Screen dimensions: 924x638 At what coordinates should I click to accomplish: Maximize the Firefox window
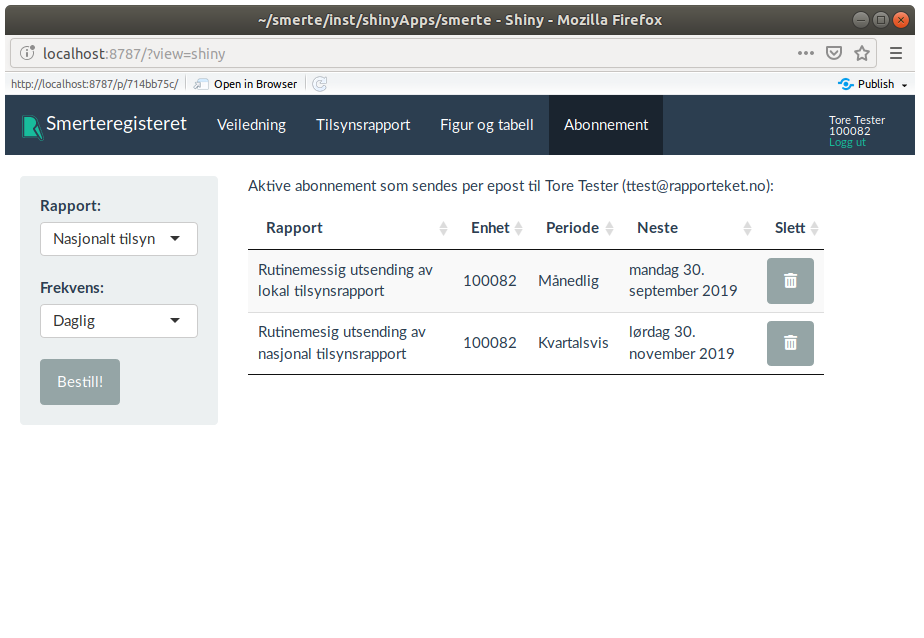[880, 20]
